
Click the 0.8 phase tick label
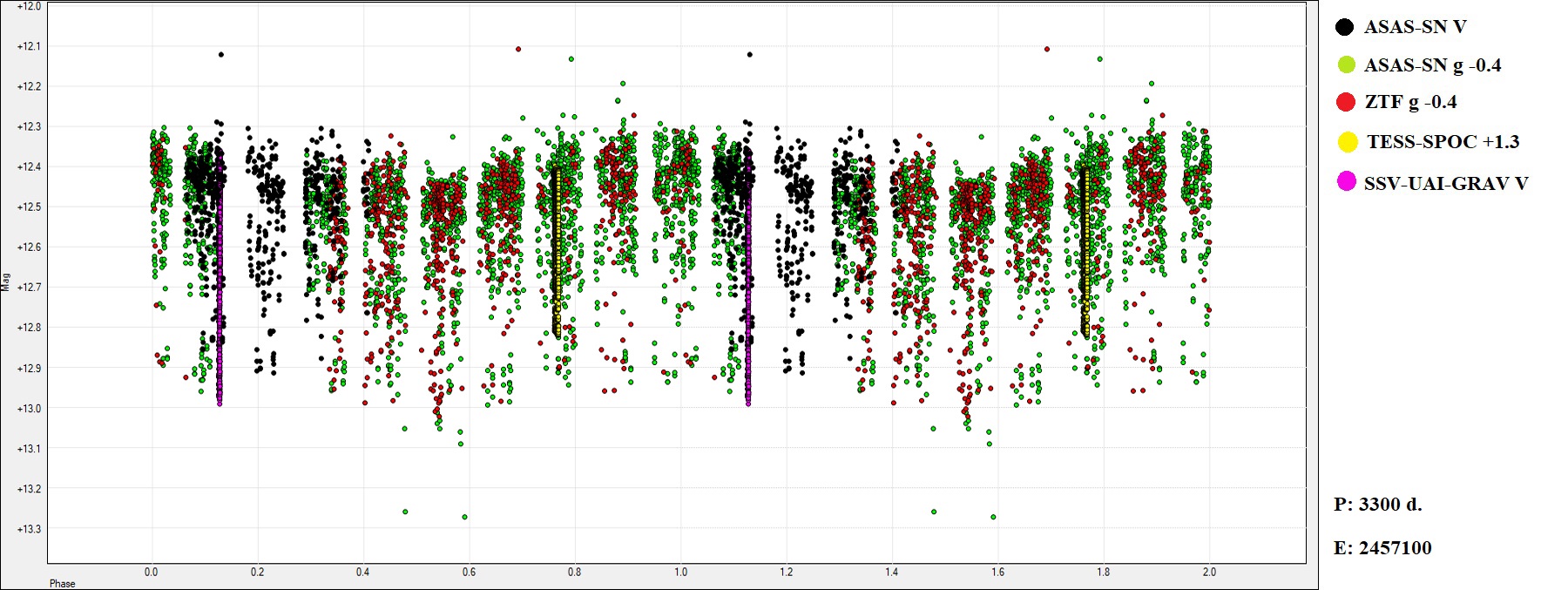click(574, 572)
